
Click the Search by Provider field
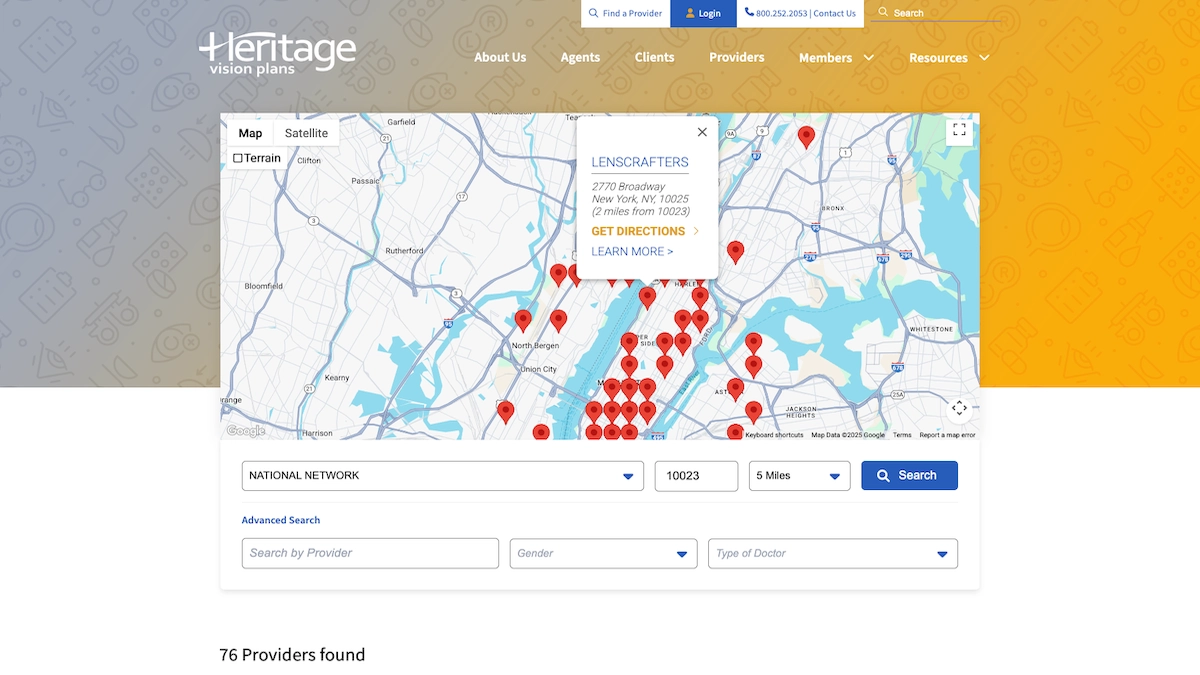[x=370, y=553]
